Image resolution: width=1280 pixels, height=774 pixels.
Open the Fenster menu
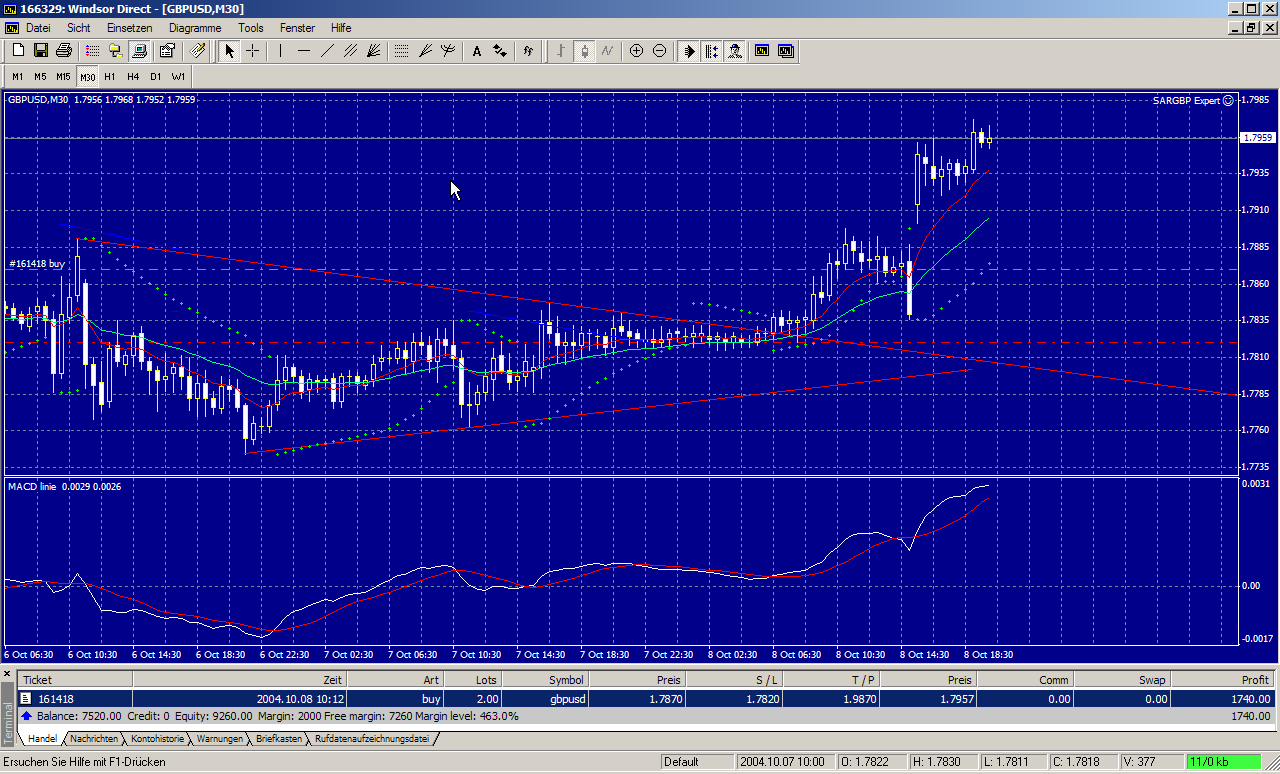tap(297, 28)
